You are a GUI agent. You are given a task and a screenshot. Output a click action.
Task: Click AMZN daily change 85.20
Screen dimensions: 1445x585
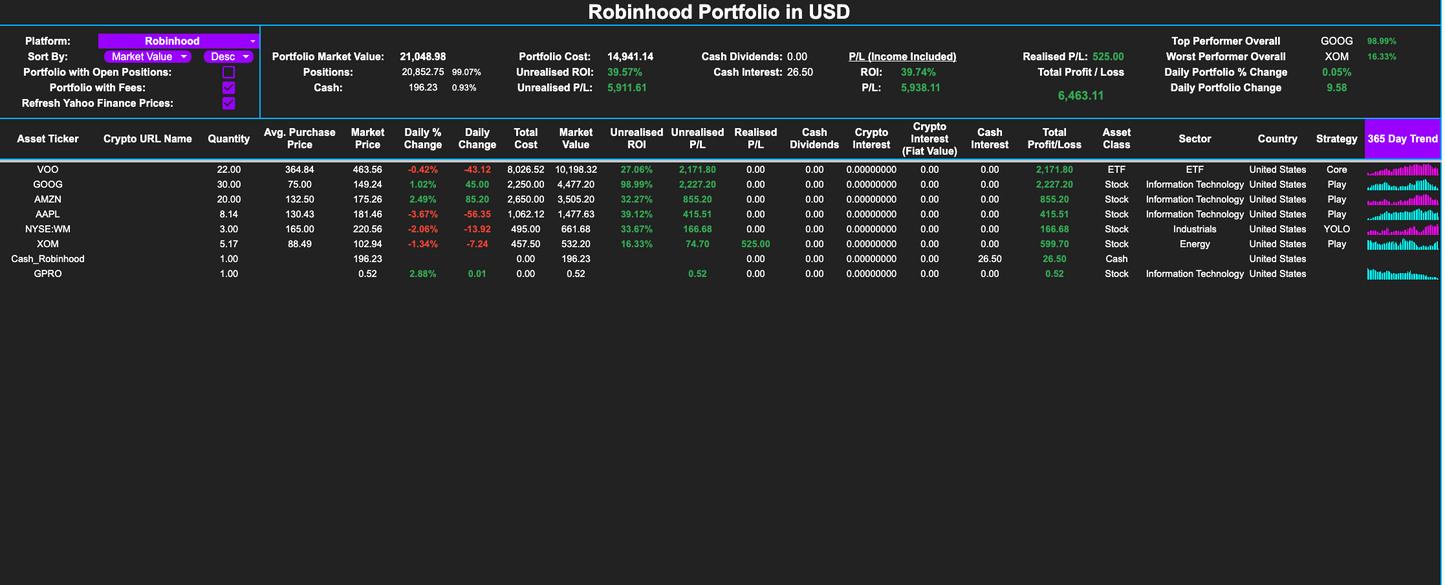tap(477, 200)
